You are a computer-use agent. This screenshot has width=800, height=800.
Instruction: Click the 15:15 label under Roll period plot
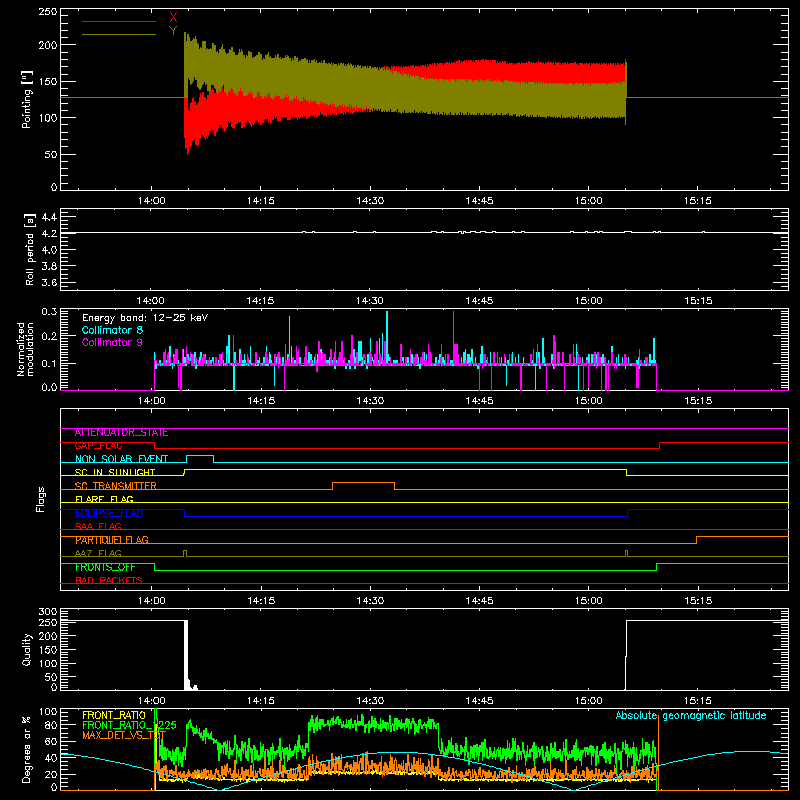pyautogui.click(x=697, y=301)
